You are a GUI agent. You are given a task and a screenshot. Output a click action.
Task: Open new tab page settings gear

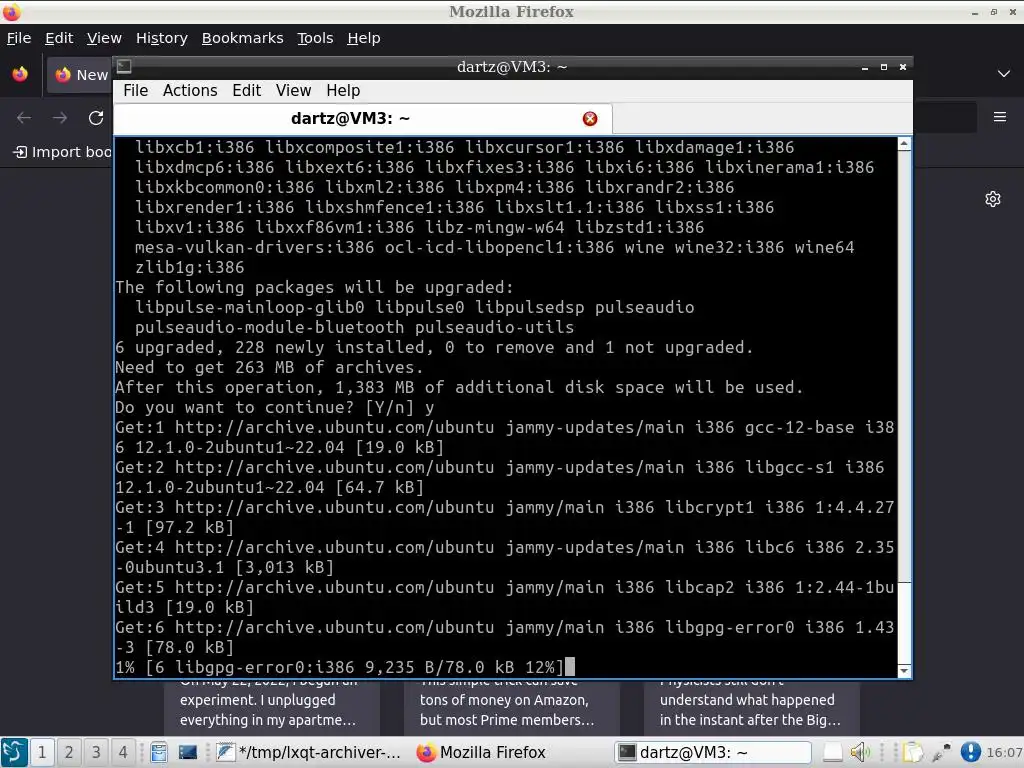point(993,199)
